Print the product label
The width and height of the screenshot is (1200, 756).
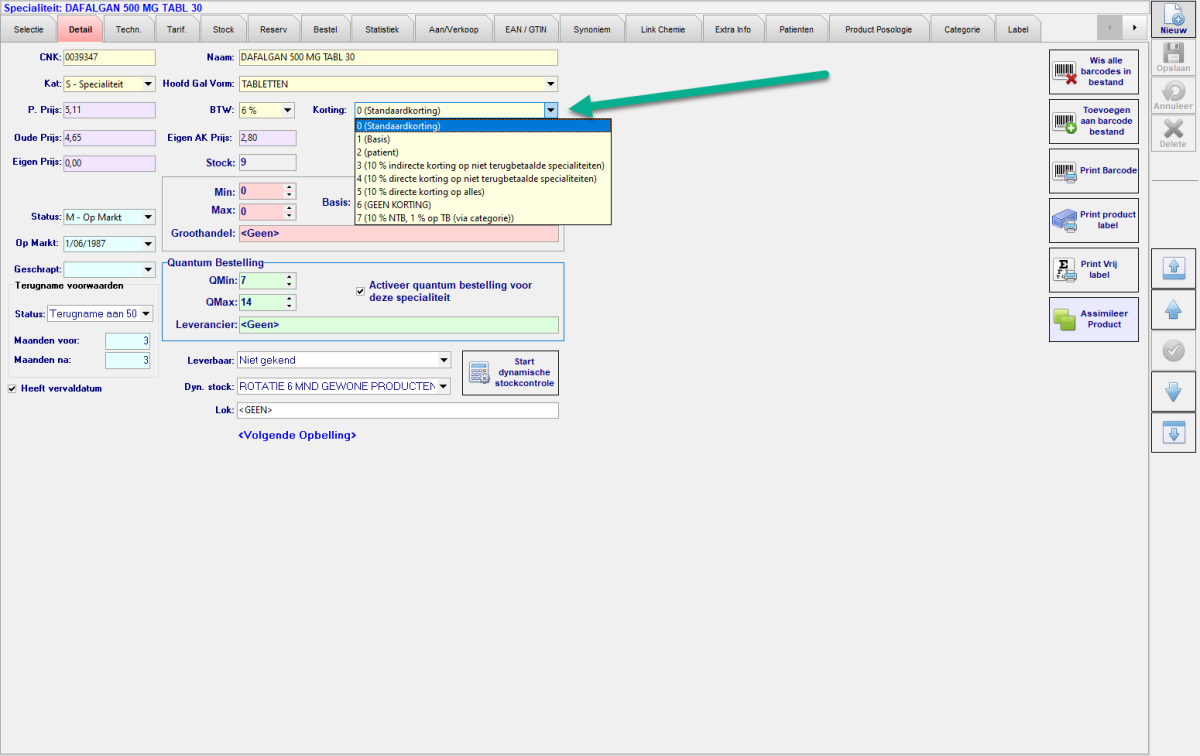click(1093, 220)
